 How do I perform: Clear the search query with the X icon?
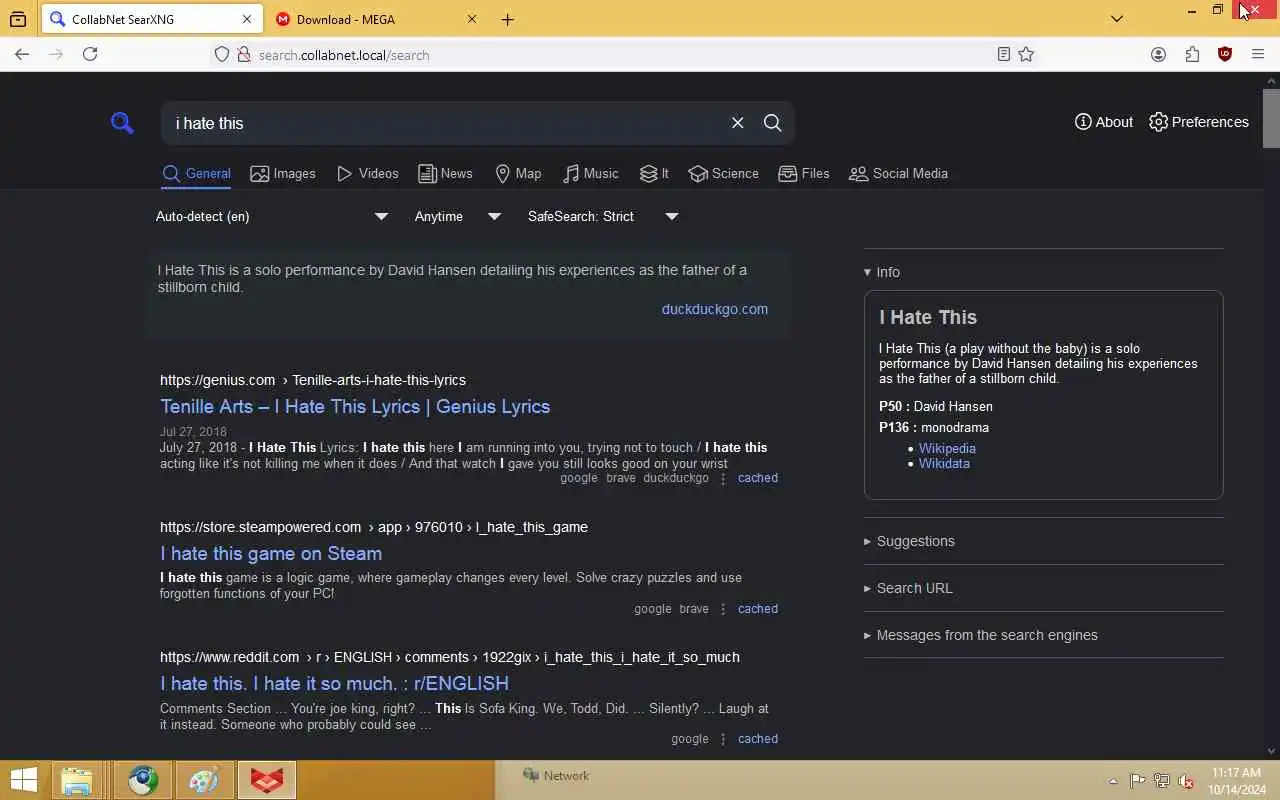(x=737, y=123)
